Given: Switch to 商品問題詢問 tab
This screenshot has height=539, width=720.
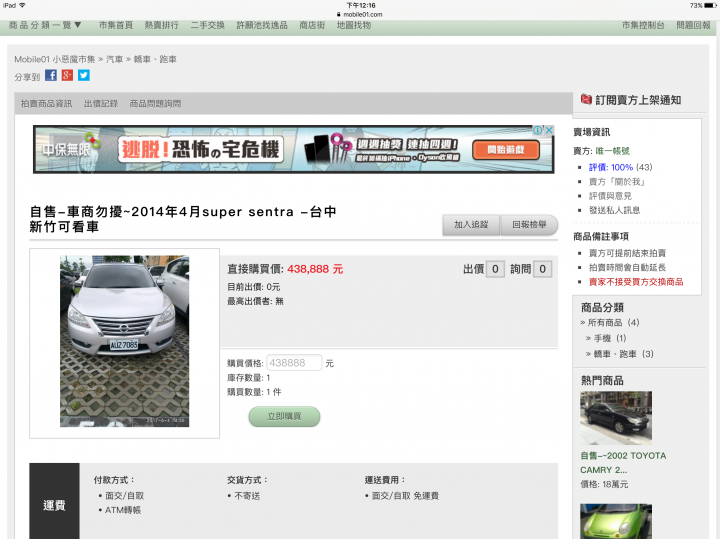Looking at the screenshot, I should click(155, 104).
